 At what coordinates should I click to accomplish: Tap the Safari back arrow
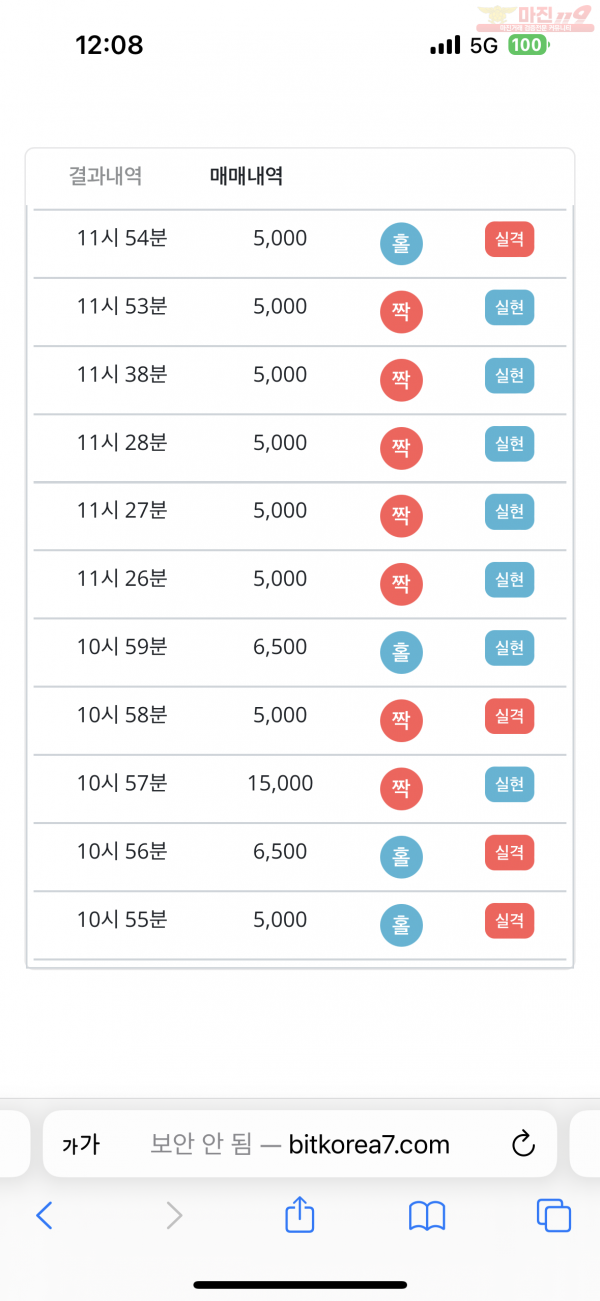[x=44, y=1215]
